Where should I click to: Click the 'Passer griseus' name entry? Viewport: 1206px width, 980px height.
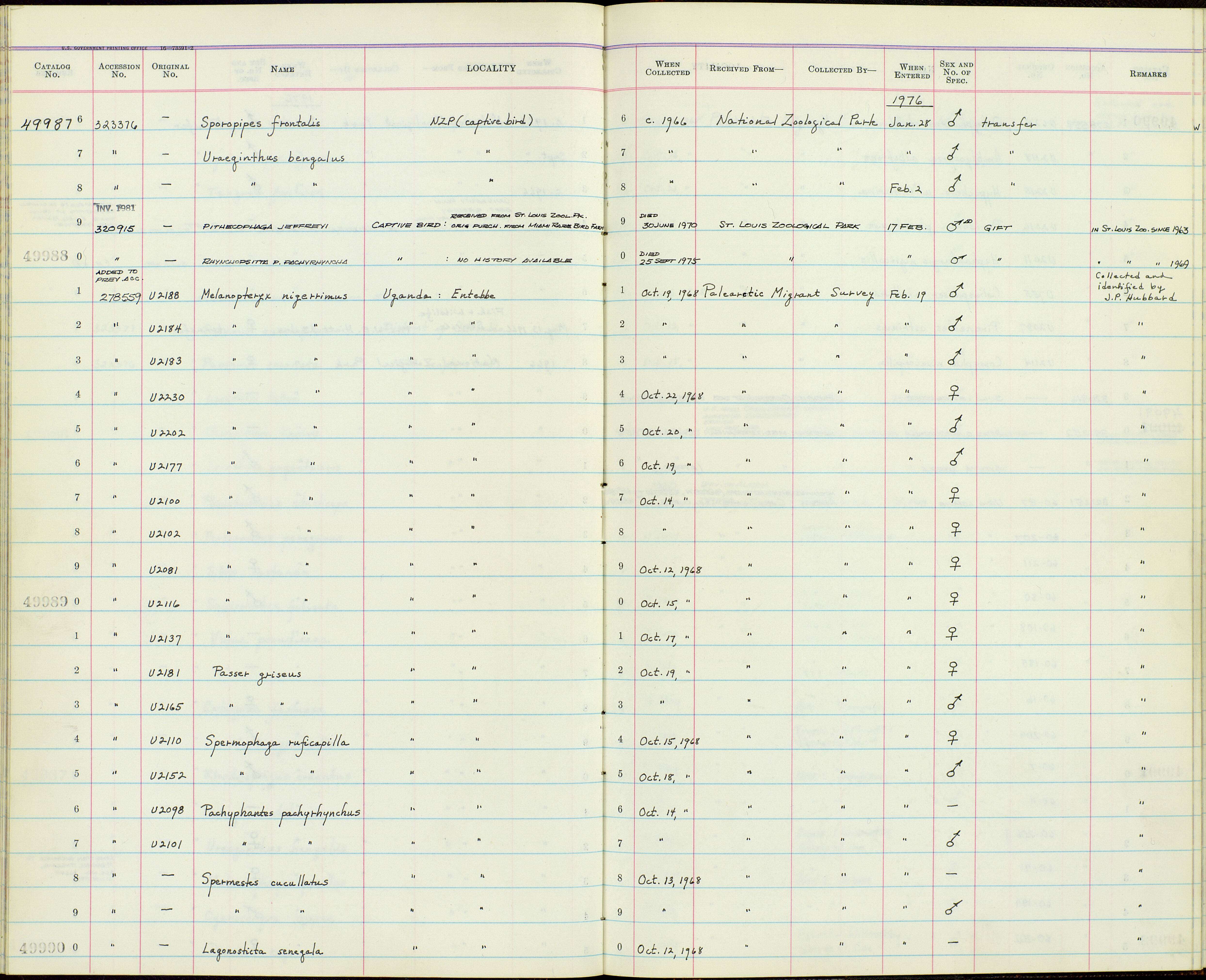[x=257, y=673]
